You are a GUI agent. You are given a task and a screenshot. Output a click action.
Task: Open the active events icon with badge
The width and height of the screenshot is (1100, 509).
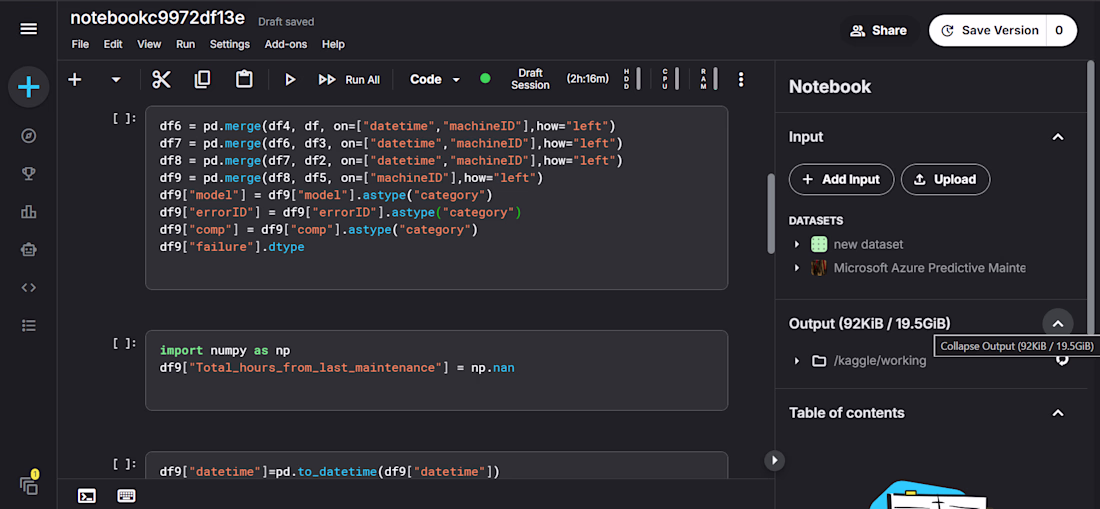pos(29,484)
